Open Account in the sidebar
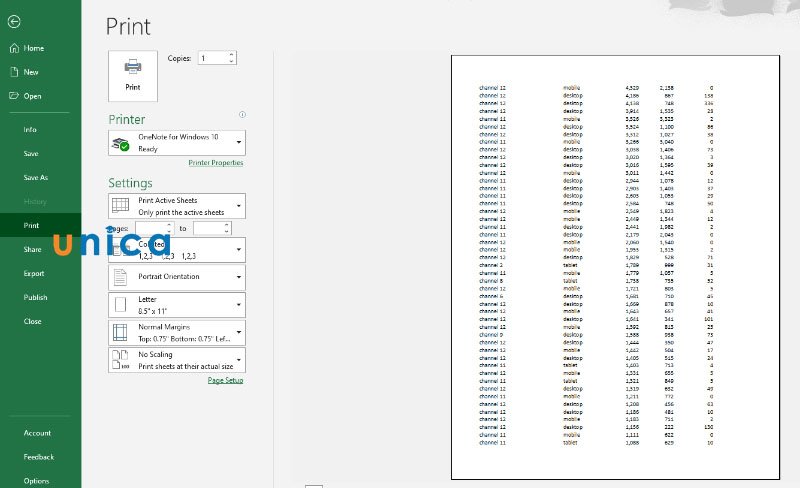The width and height of the screenshot is (800, 488). [37, 433]
